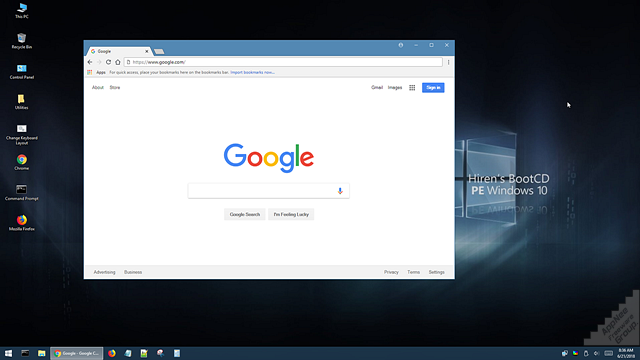
Task: Select the Utilities folder on desktop
Action: (22, 102)
